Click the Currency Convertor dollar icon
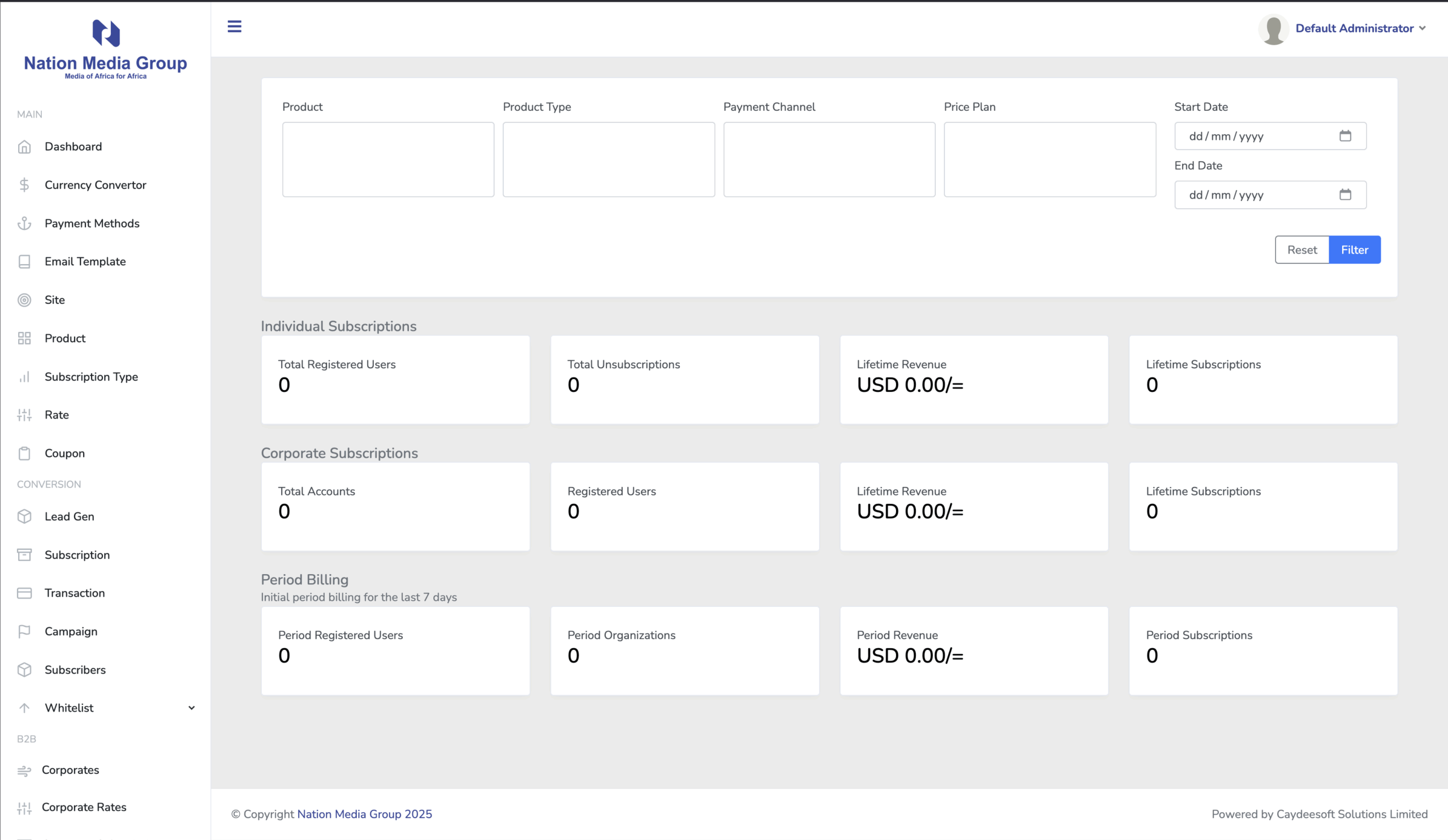 point(24,185)
